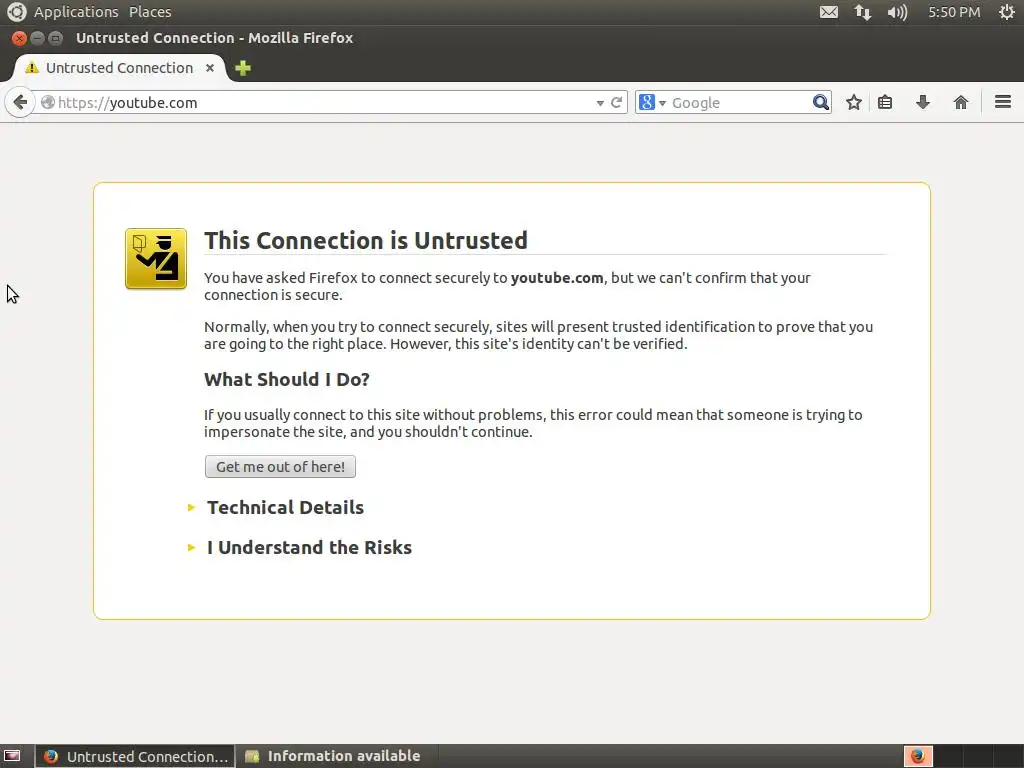Open the sound volume indicator
This screenshot has height=768, width=1024.
pos(897,12)
